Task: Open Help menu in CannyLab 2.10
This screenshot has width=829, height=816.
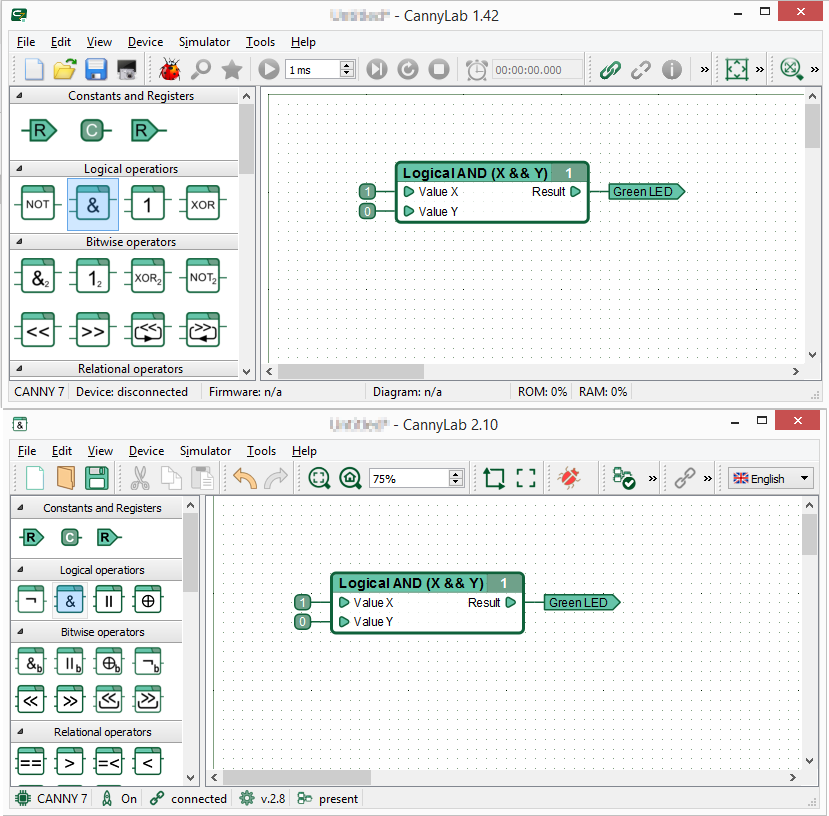Action: point(304,451)
